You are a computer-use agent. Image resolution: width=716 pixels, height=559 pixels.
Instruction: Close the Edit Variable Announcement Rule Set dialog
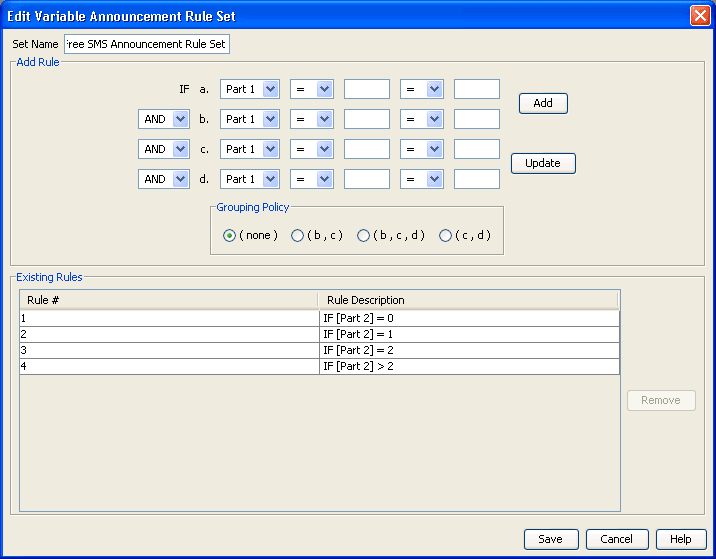700,16
